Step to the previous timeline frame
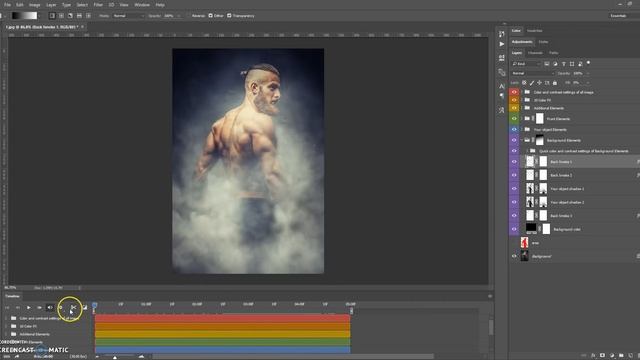The height and width of the screenshot is (360, 640). click(x=18, y=307)
